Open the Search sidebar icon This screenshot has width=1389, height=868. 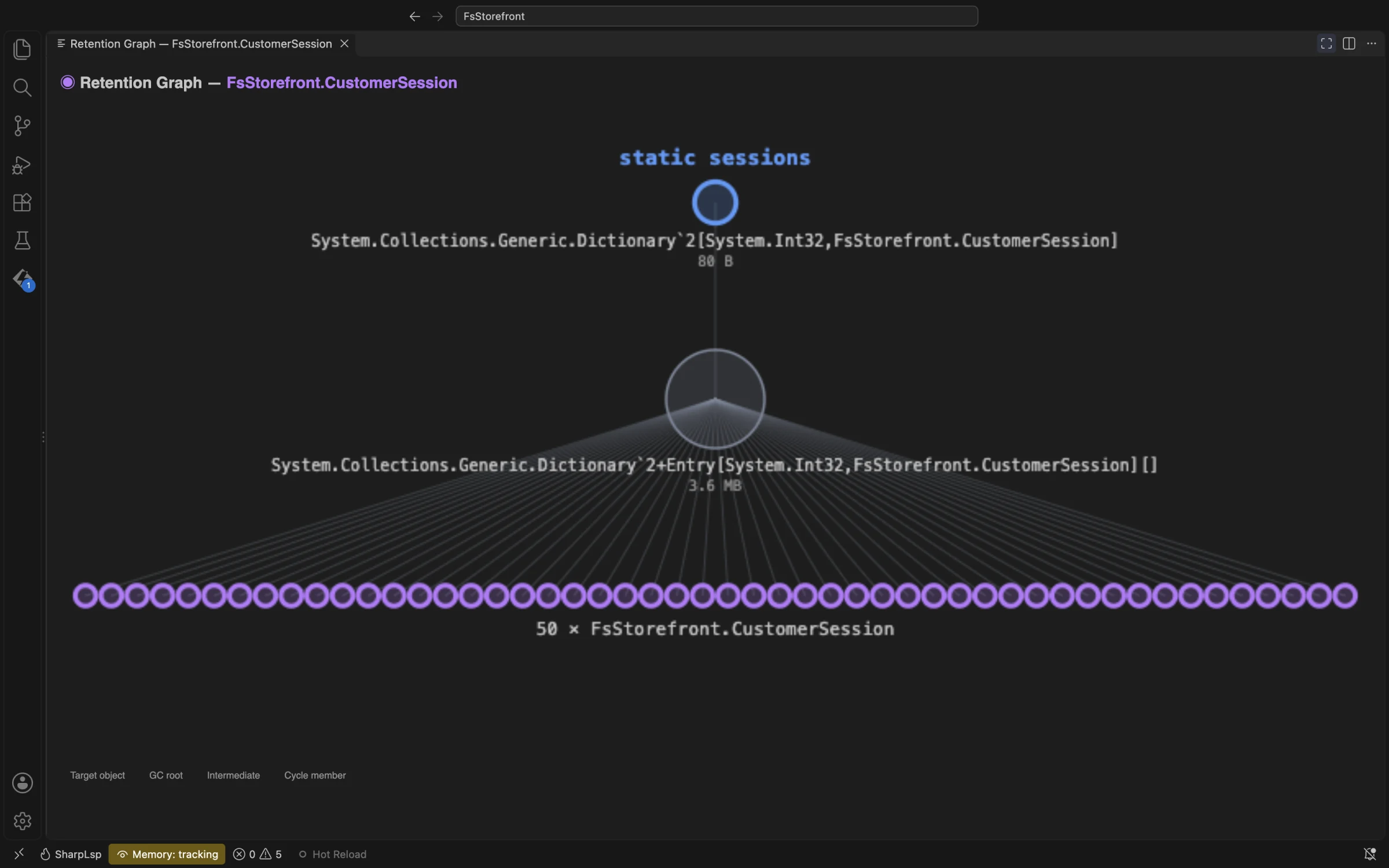(x=22, y=87)
